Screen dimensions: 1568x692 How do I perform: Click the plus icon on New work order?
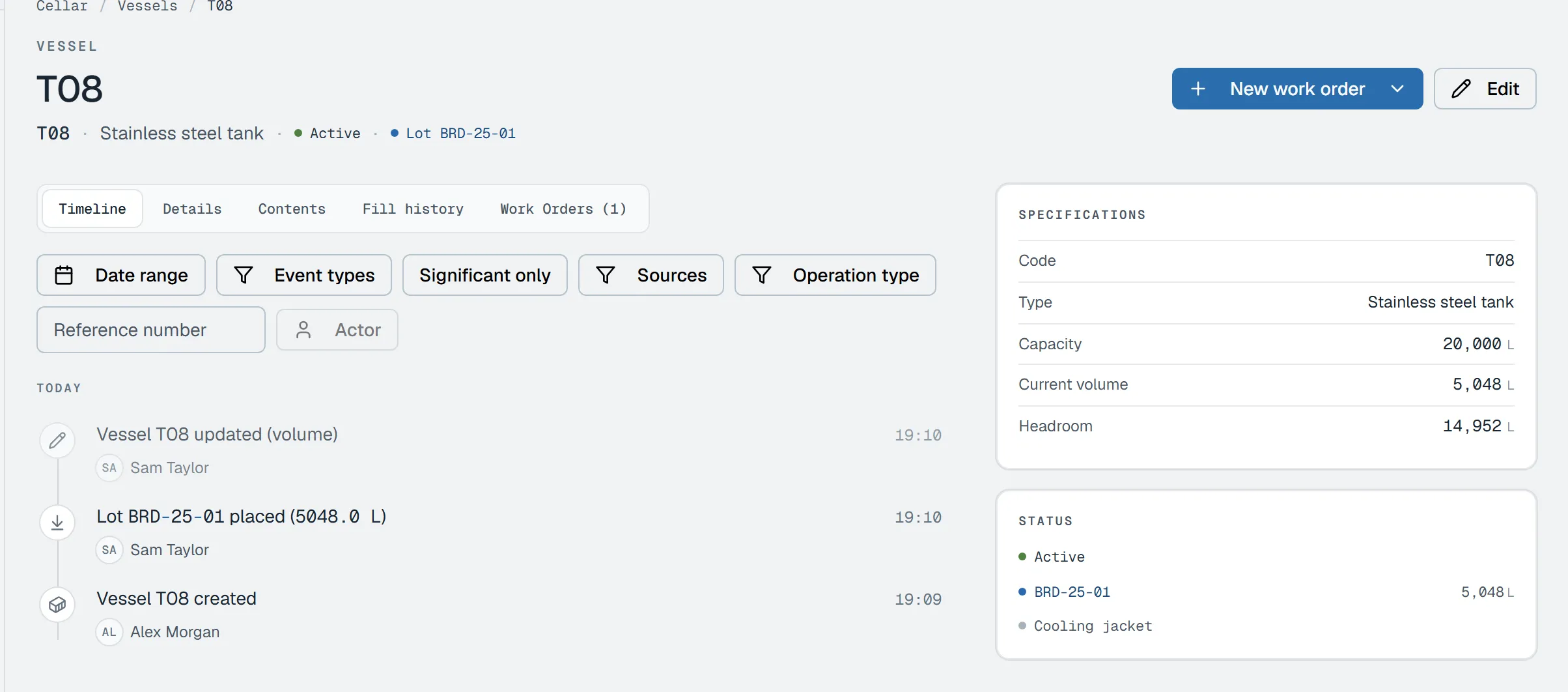point(1198,89)
